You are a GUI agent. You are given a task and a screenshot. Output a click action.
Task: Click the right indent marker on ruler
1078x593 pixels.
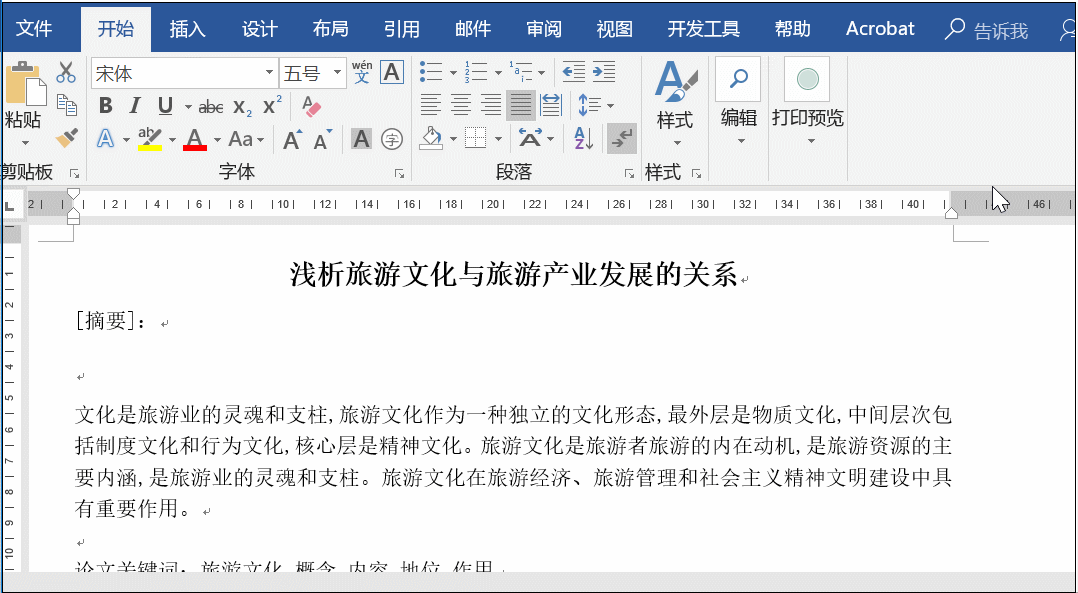[952, 214]
